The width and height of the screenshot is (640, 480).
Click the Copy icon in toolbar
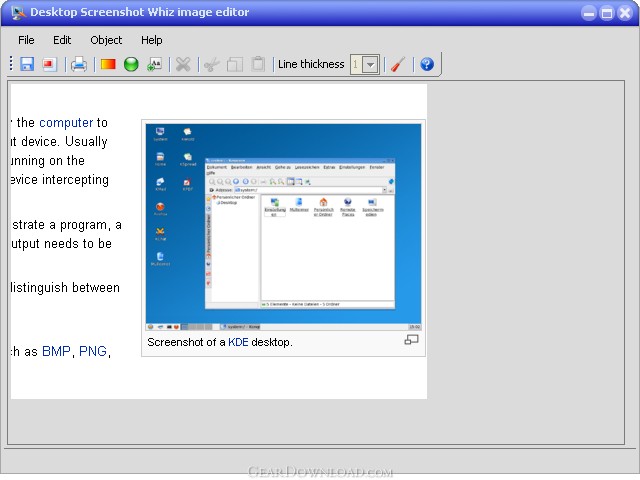pyautogui.click(x=235, y=64)
